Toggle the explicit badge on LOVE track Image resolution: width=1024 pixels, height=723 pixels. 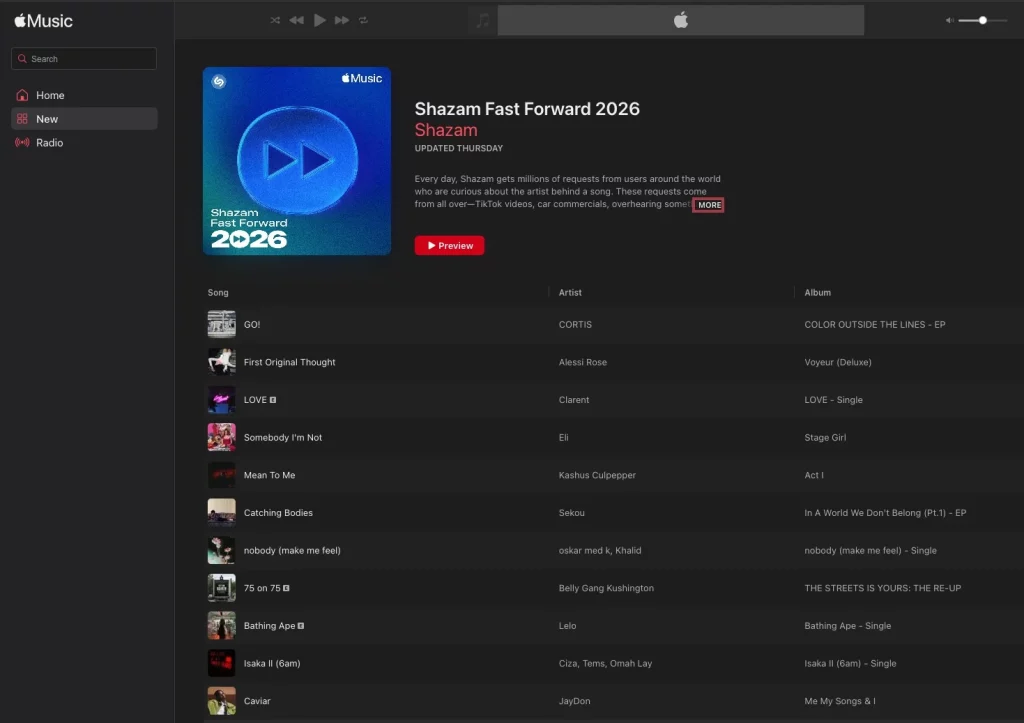[273, 399]
